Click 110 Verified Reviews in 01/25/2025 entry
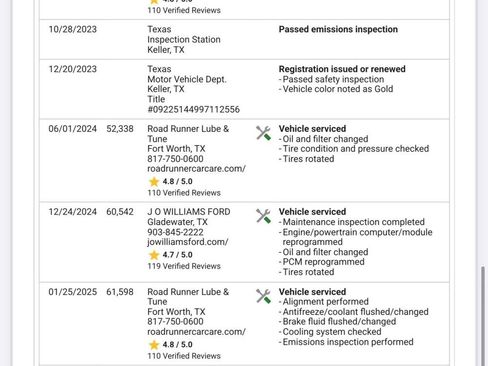The width and height of the screenshot is (488, 366). (184, 356)
